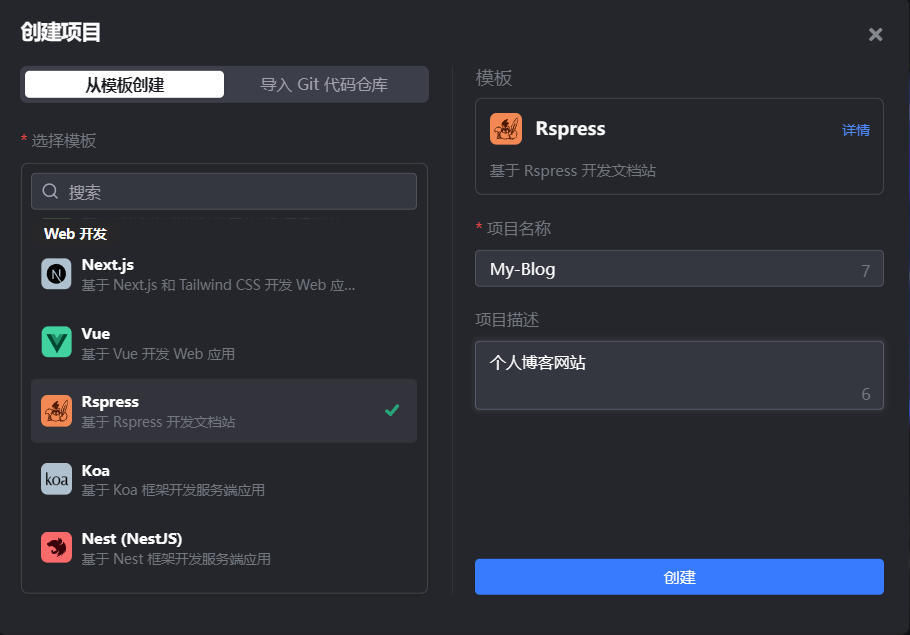Click the 项目描述 text area with 个人博客网站
The height and width of the screenshot is (635, 910).
coord(679,376)
